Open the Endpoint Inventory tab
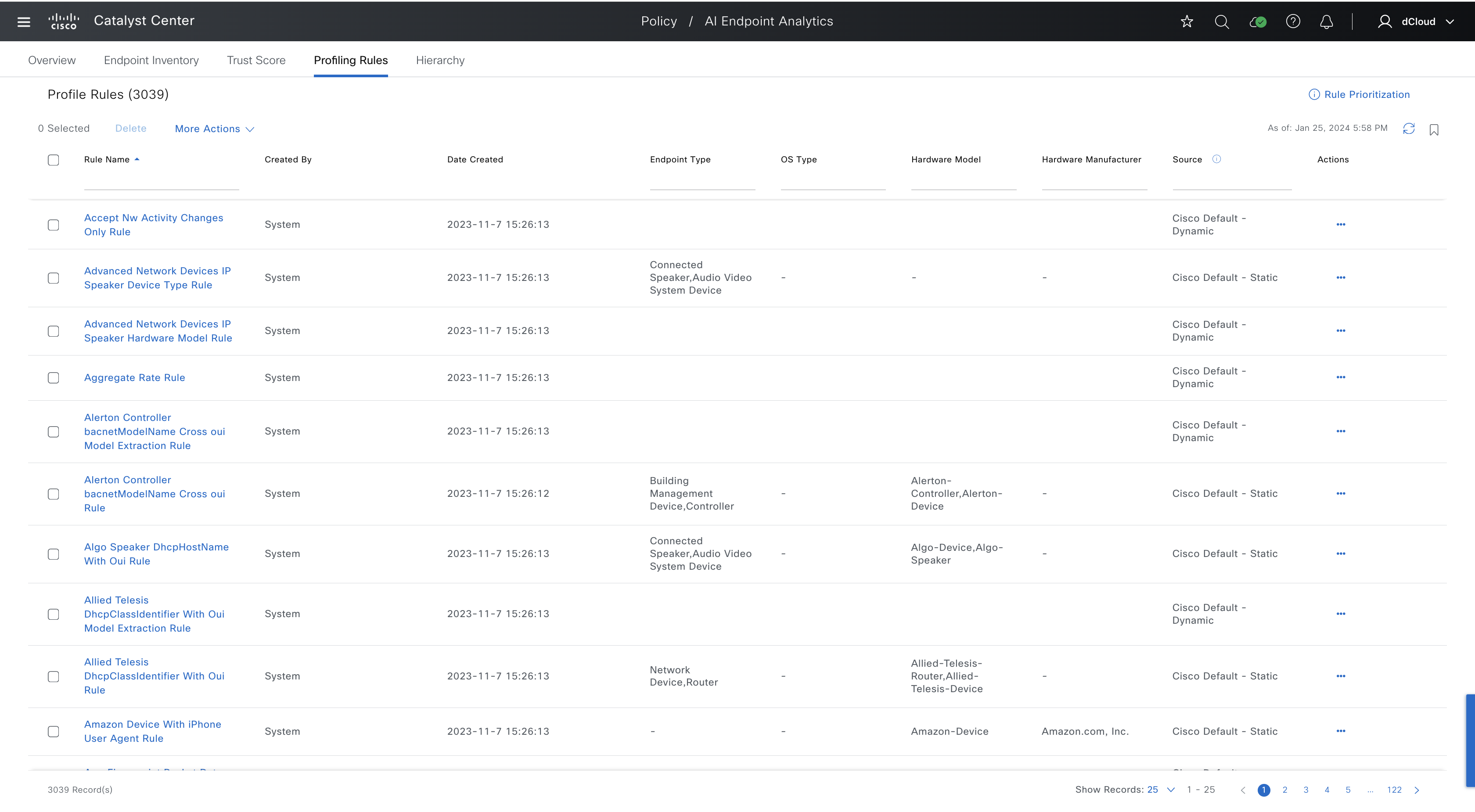Viewport: 1475px width, 812px height. 151,60
